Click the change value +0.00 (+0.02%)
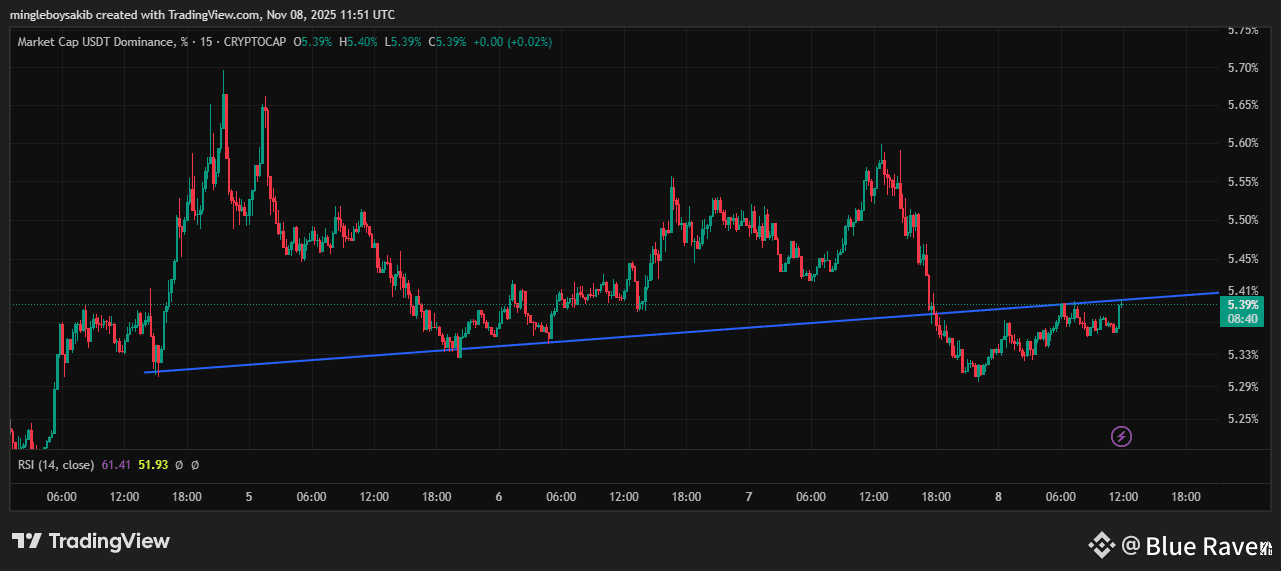Viewport: 1281px width, 571px height. click(512, 42)
